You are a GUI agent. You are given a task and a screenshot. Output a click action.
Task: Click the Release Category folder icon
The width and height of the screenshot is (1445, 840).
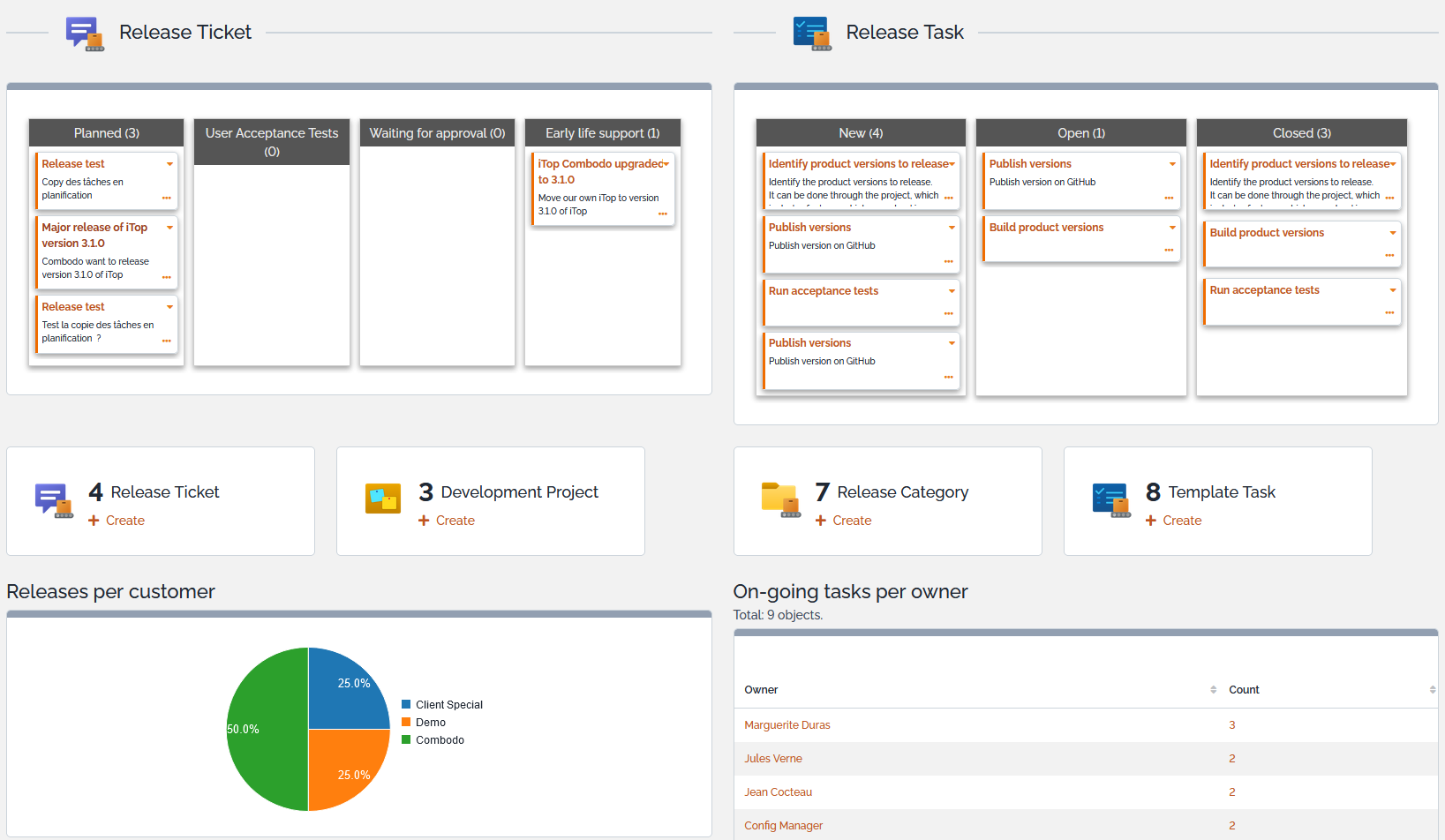(x=780, y=500)
